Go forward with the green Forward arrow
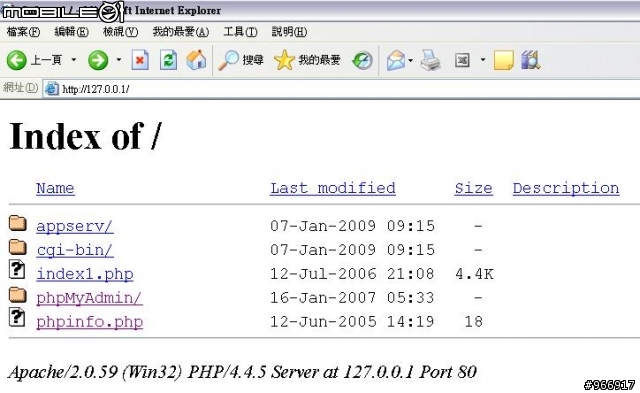Image resolution: width=640 pixels, height=393 pixels. [x=98, y=60]
